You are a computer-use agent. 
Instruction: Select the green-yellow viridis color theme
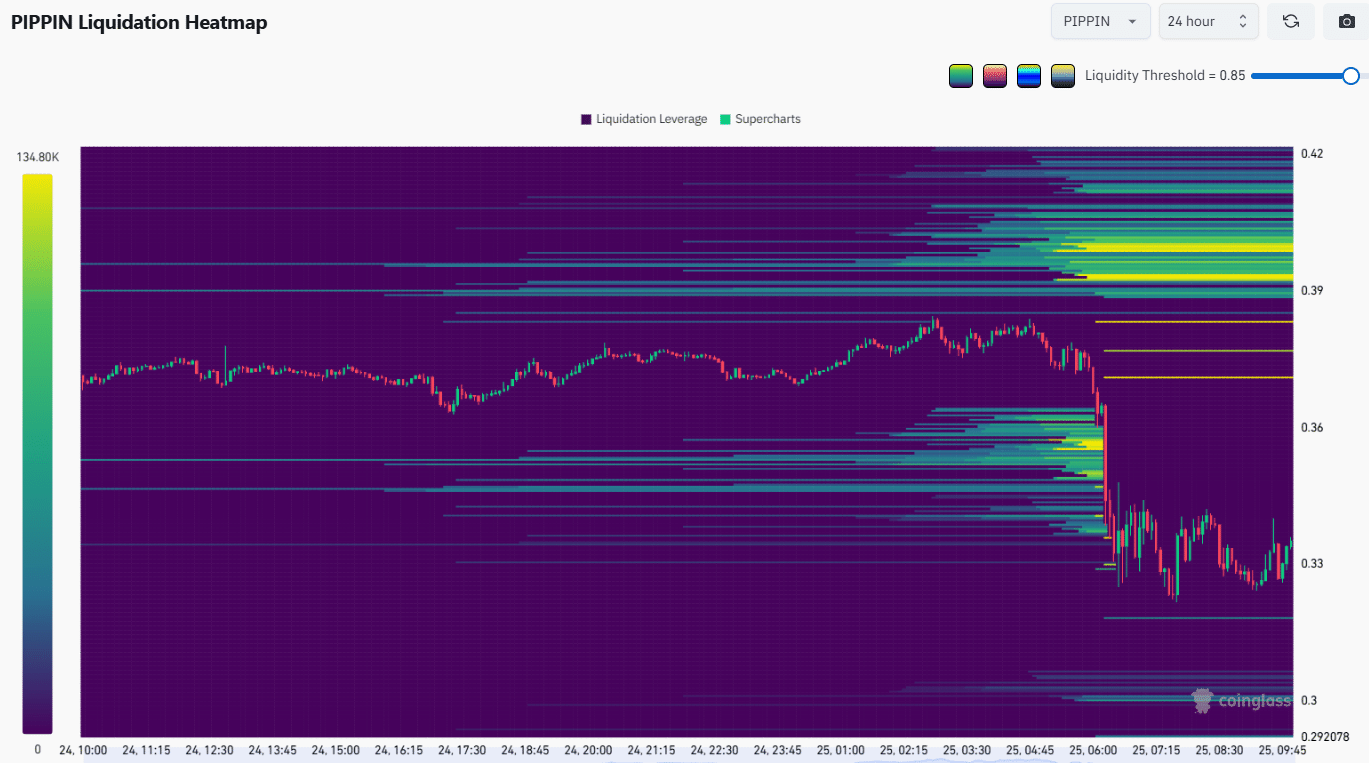[x=961, y=76]
